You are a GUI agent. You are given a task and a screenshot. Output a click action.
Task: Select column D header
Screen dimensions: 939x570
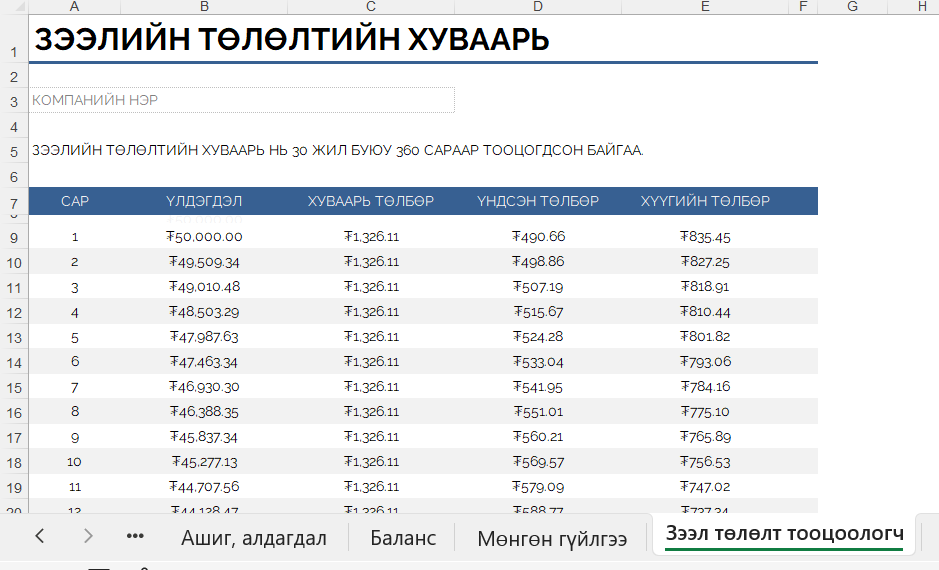pyautogui.click(x=538, y=7)
